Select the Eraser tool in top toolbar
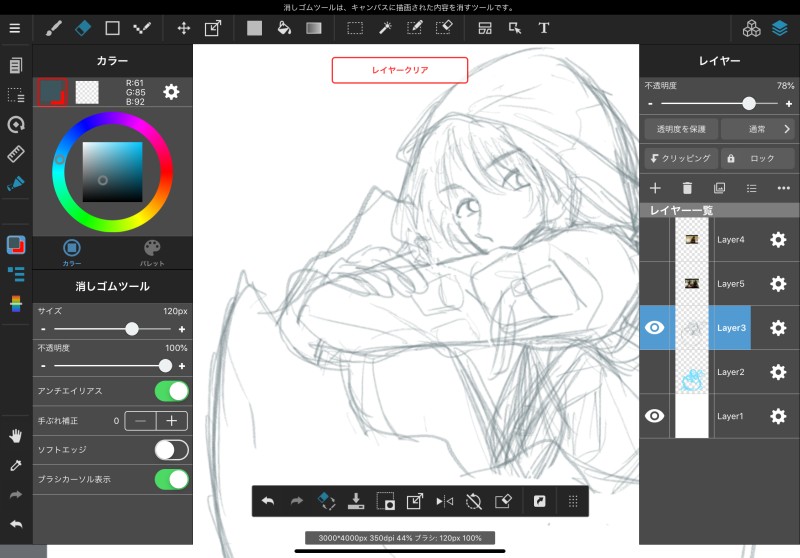 coord(83,28)
